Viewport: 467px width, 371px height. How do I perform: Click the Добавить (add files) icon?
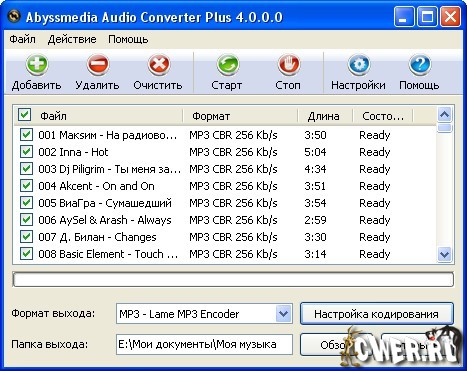point(37,64)
